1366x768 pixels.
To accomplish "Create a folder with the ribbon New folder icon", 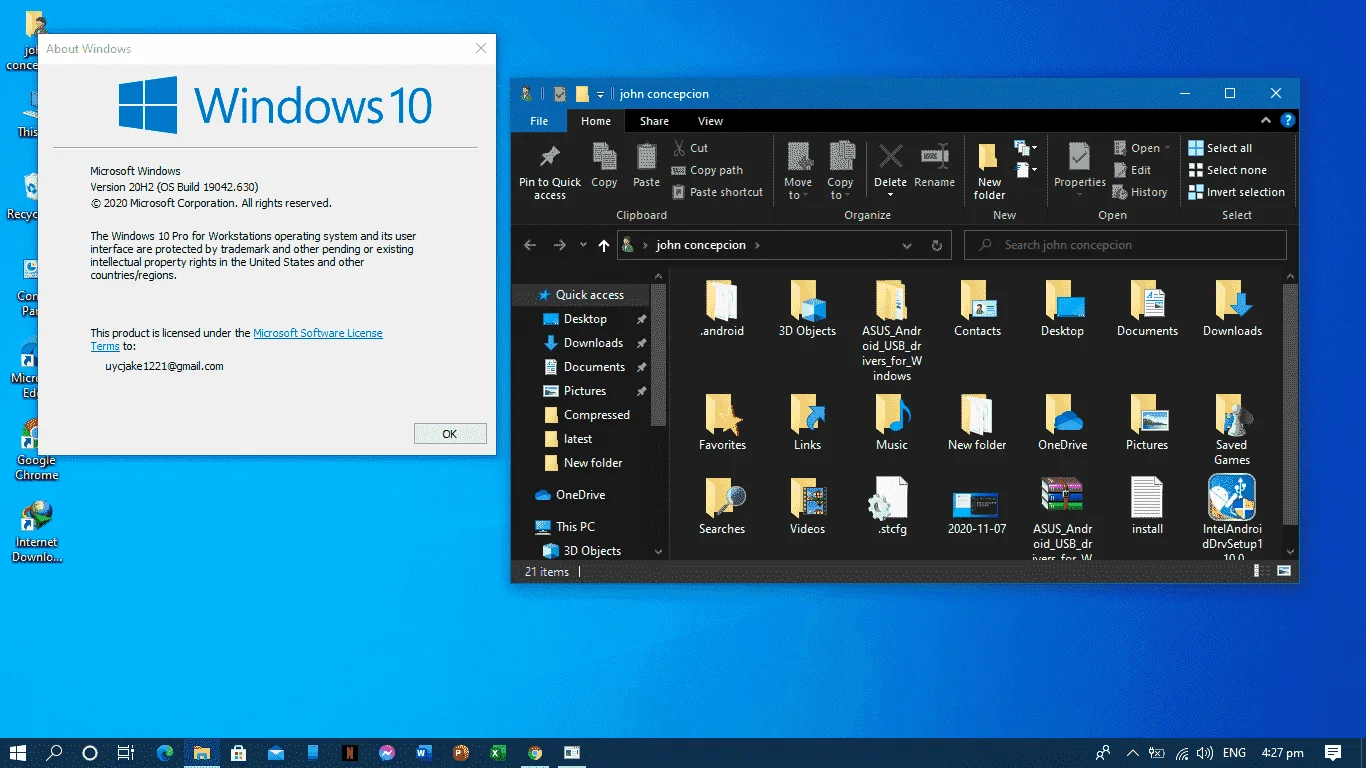I will 989,170.
